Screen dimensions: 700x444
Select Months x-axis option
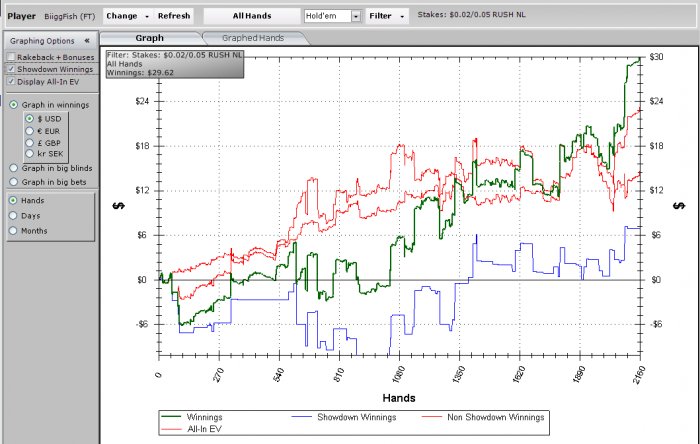pyautogui.click(x=13, y=231)
